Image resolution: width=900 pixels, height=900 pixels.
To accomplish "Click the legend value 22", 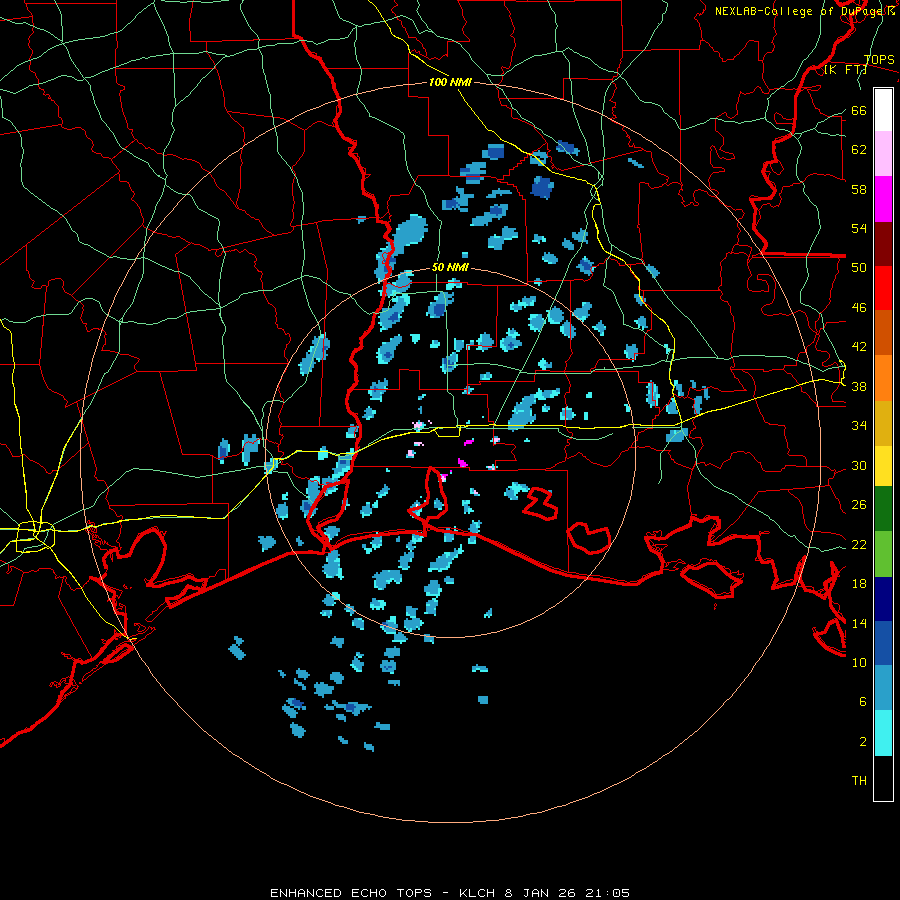I will coord(859,544).
